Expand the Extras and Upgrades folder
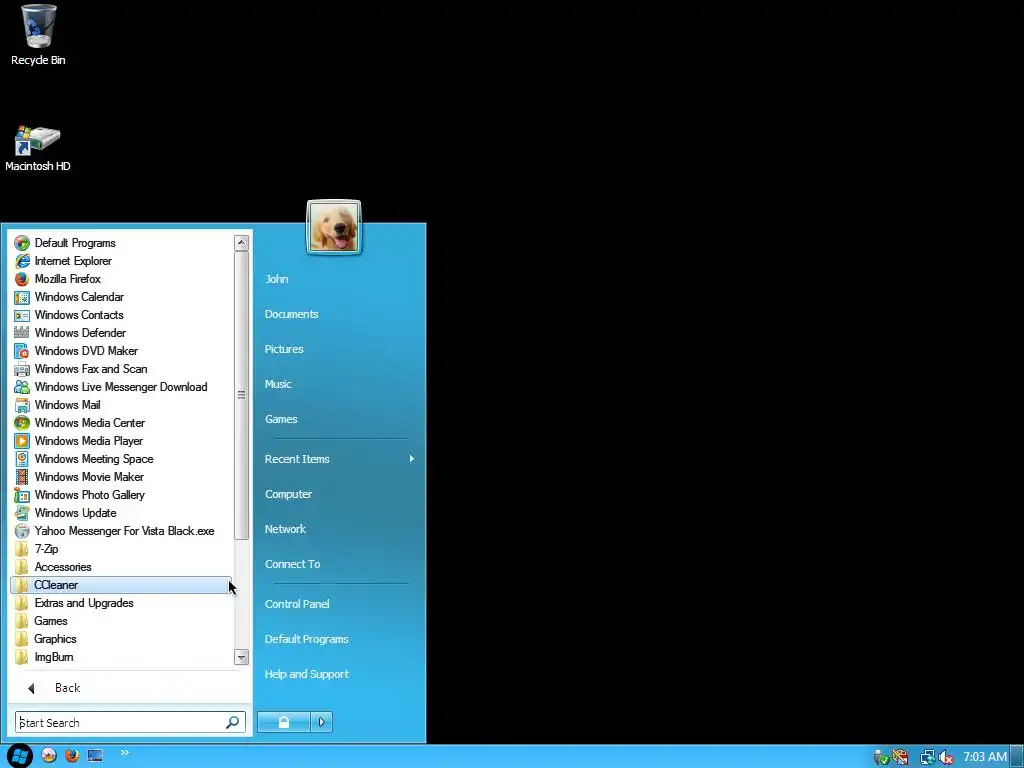 coord(121,603)
